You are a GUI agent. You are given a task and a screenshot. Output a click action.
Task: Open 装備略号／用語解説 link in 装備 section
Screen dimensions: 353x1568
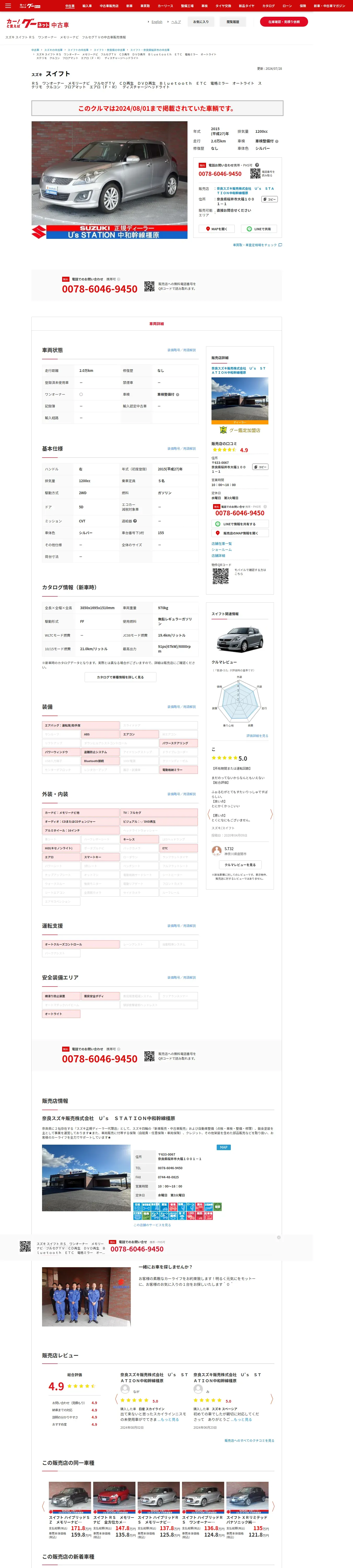point(181,707)
